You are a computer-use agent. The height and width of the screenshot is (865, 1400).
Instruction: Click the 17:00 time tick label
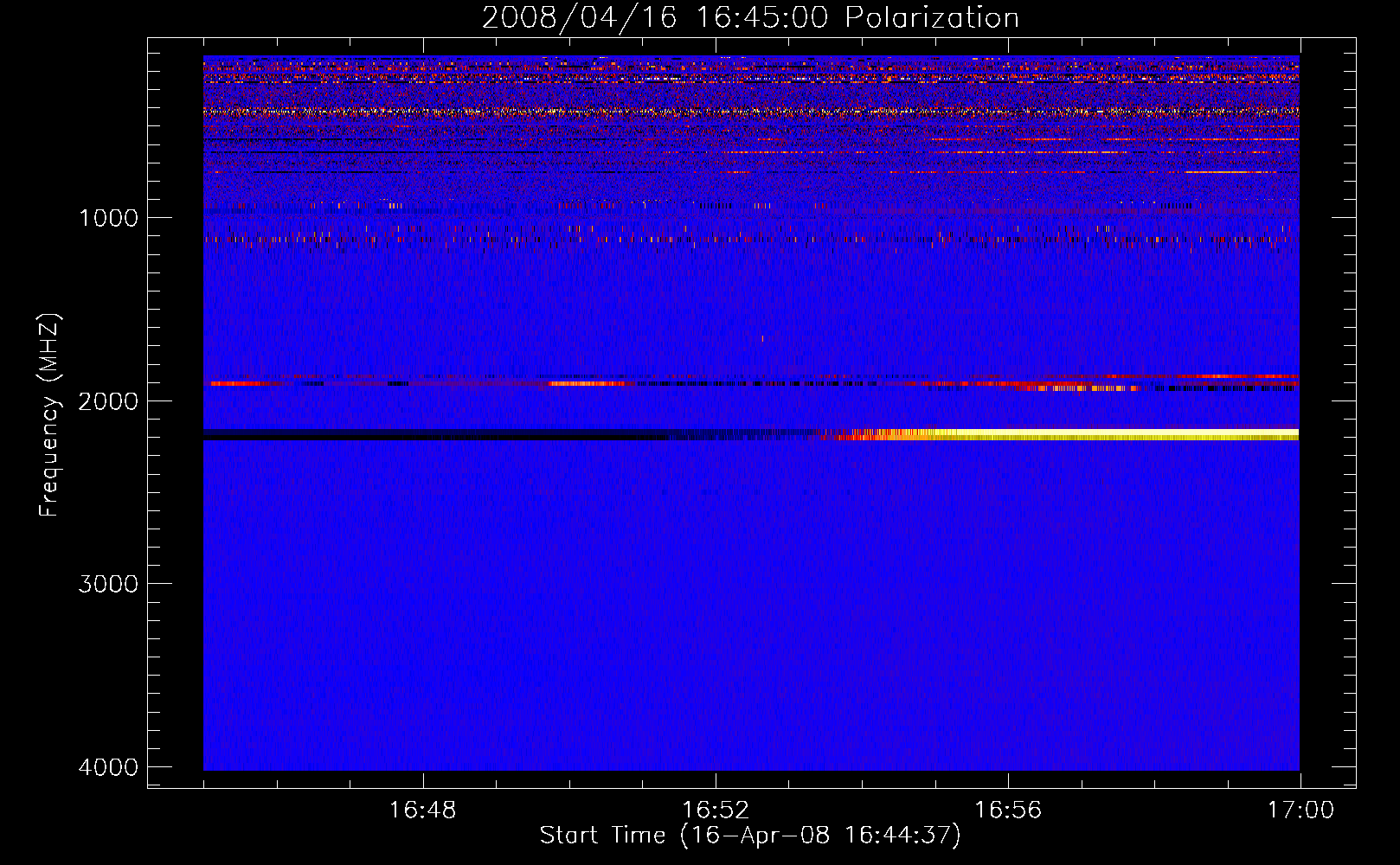tap(1300, 811)
